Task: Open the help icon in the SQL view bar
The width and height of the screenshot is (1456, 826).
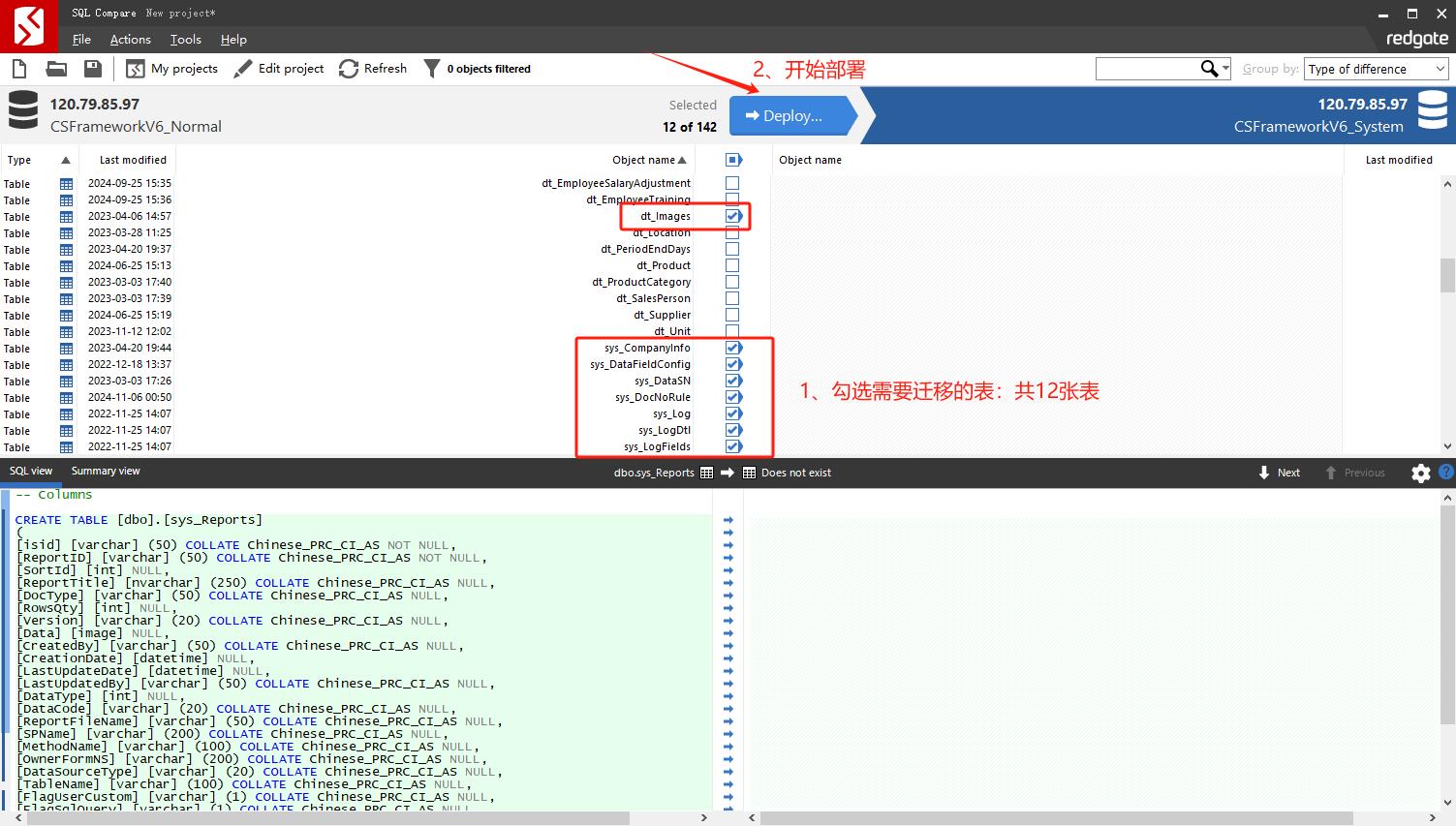Action: (1445, 472)
